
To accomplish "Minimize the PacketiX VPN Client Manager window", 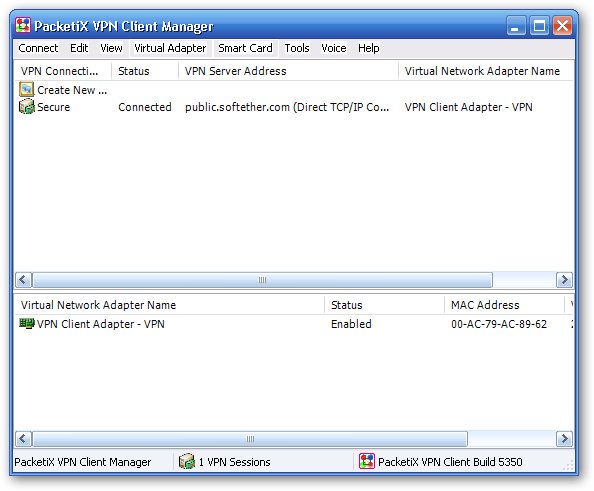I will click(516, 26).
